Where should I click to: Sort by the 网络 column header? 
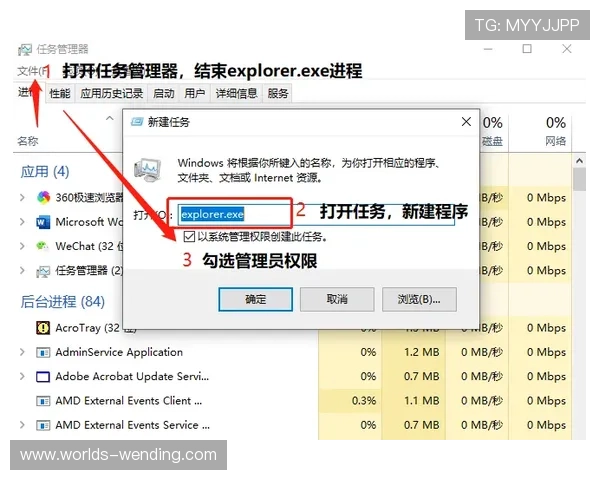[556, 141]
